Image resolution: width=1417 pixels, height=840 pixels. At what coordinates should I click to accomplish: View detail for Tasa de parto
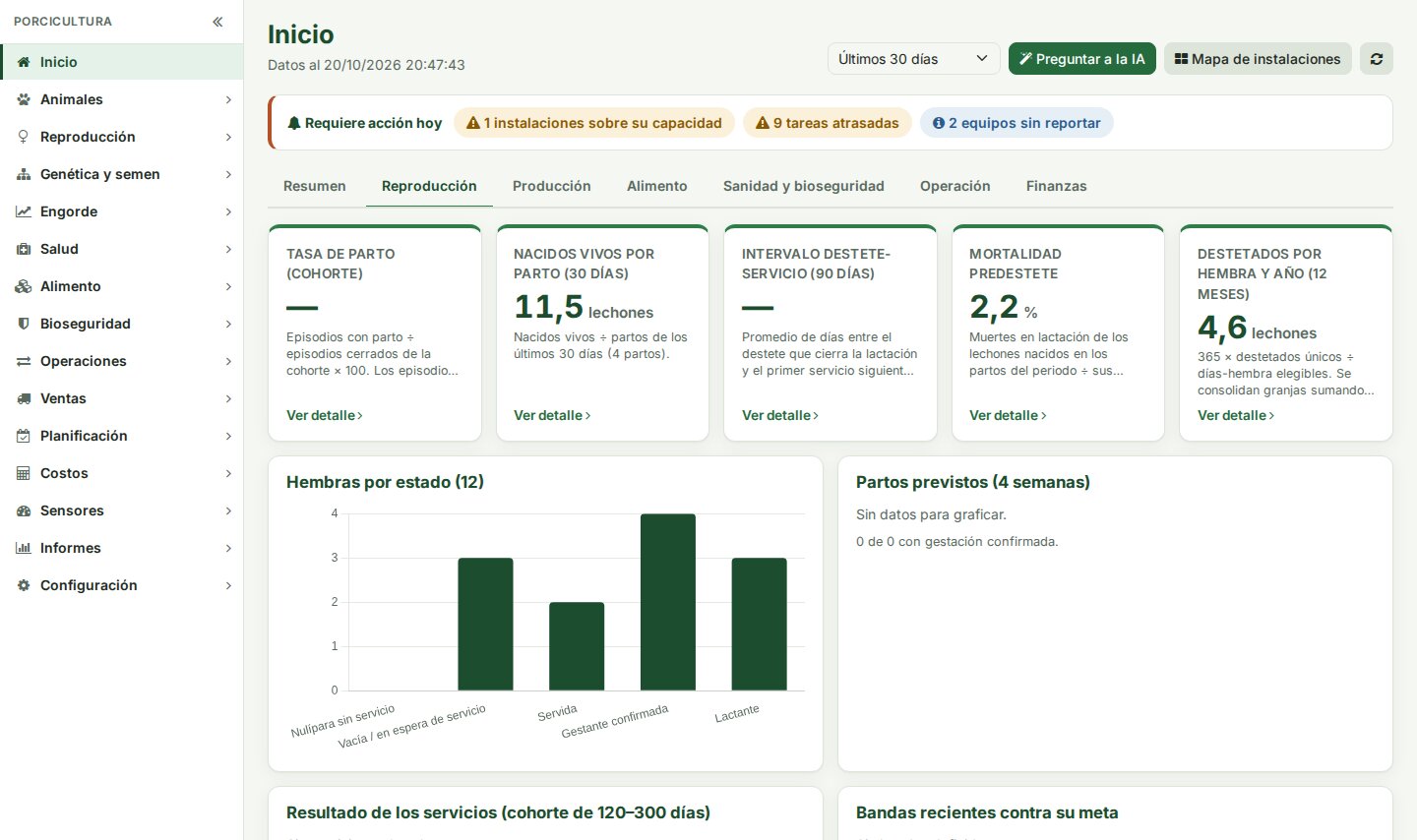325,415
